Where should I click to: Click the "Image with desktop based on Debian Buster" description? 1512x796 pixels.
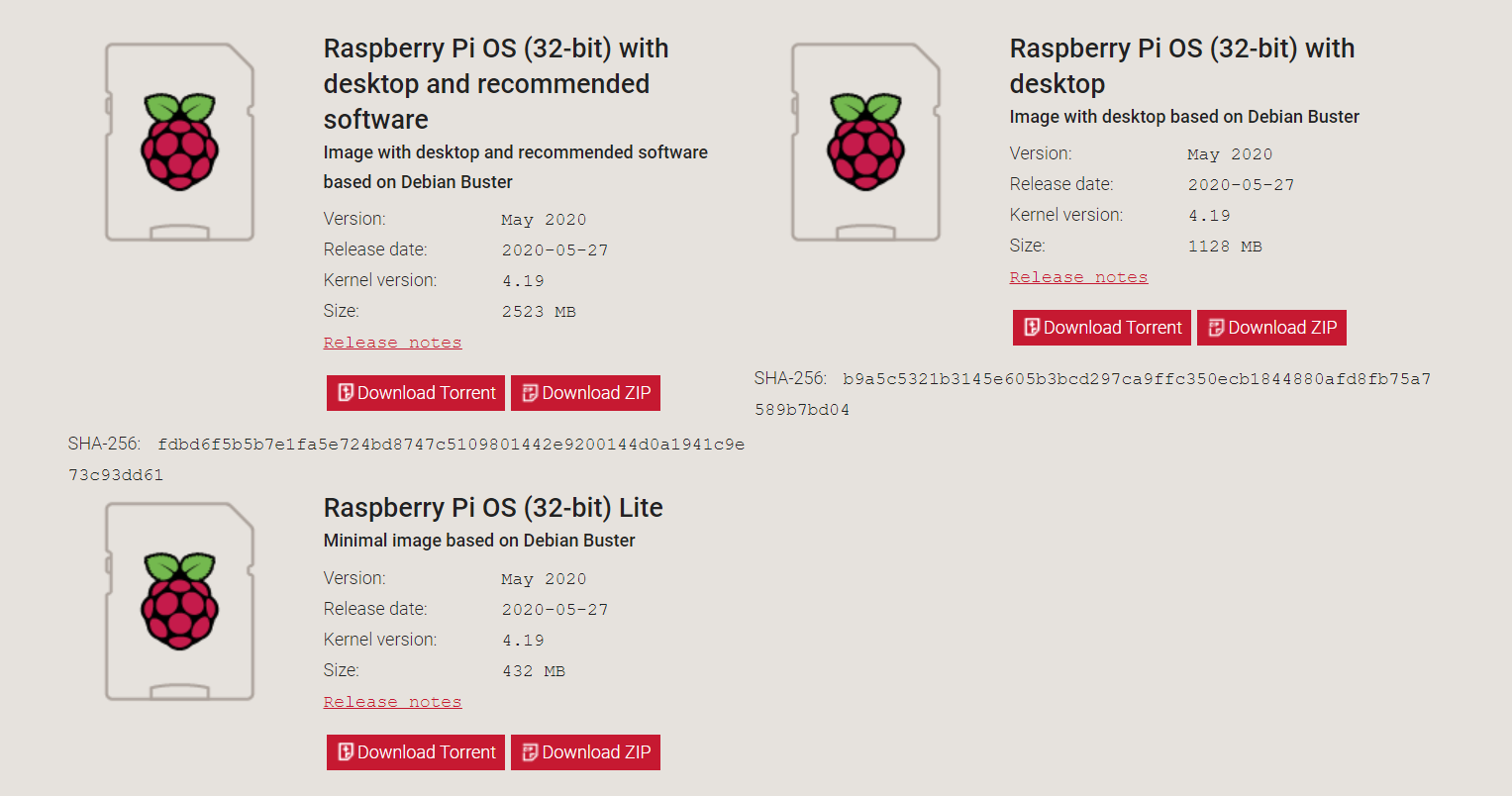click(1184, 117)
